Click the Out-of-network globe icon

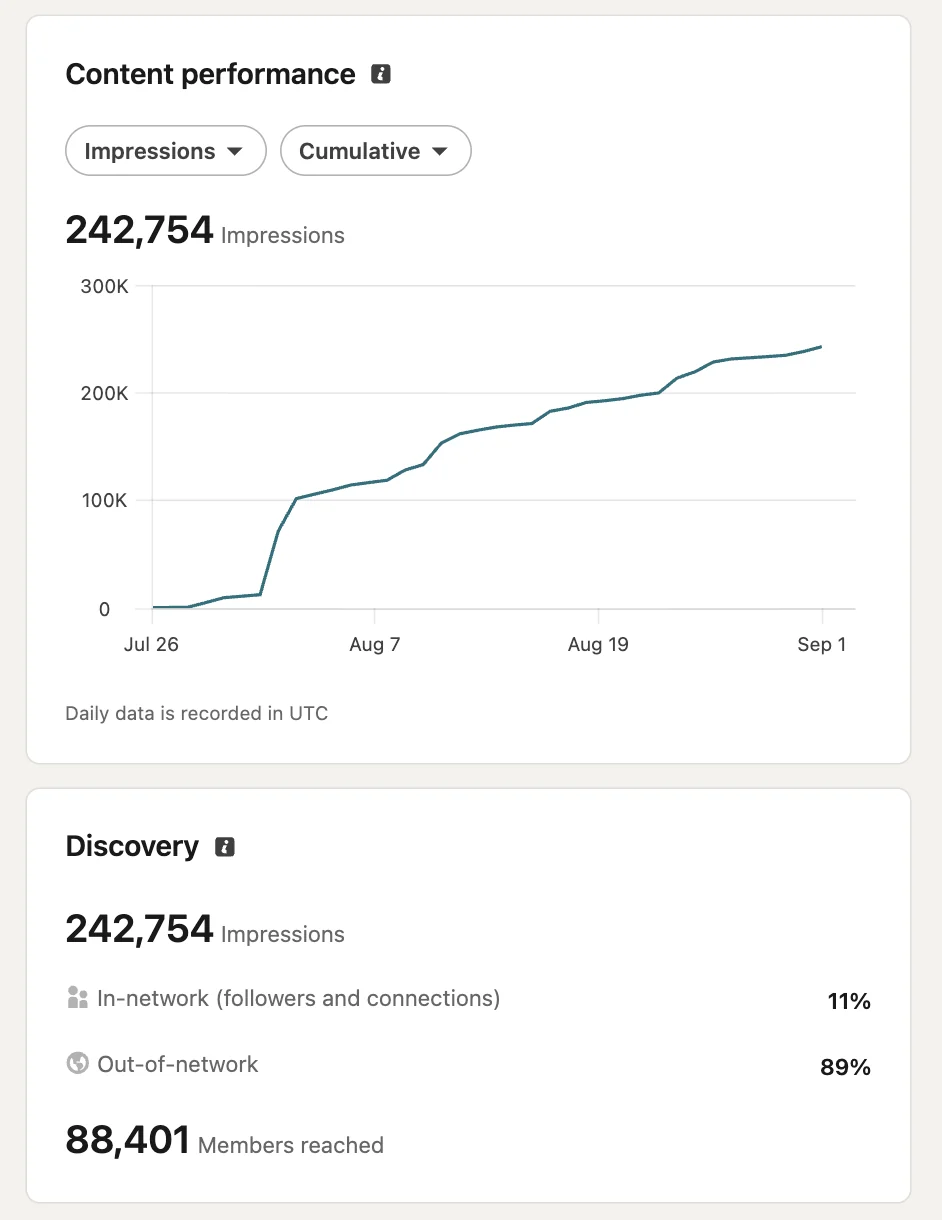coord(77,1063)
